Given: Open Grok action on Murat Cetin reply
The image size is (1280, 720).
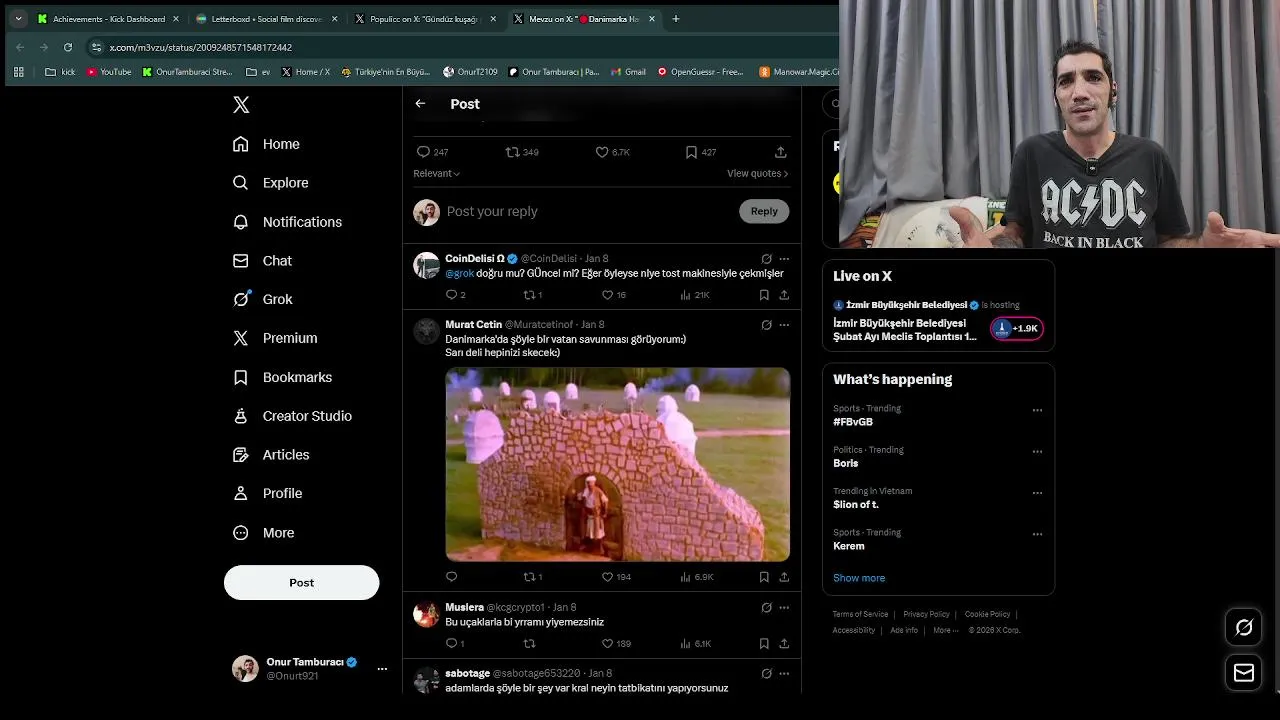Looking at the screenshot, I should 766,325.
